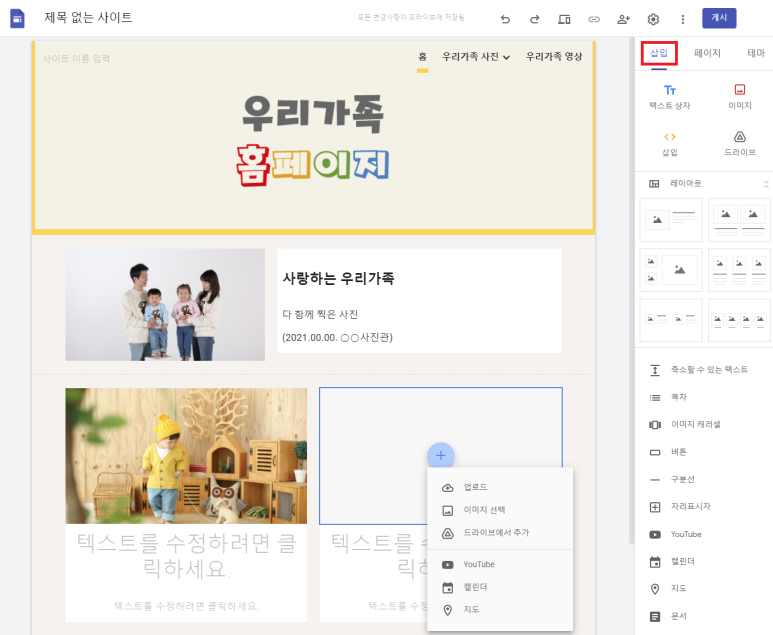Viewport: 773px width, 635px height.
Task: Click the blue plus placeholder button
Action: [441, 456]
